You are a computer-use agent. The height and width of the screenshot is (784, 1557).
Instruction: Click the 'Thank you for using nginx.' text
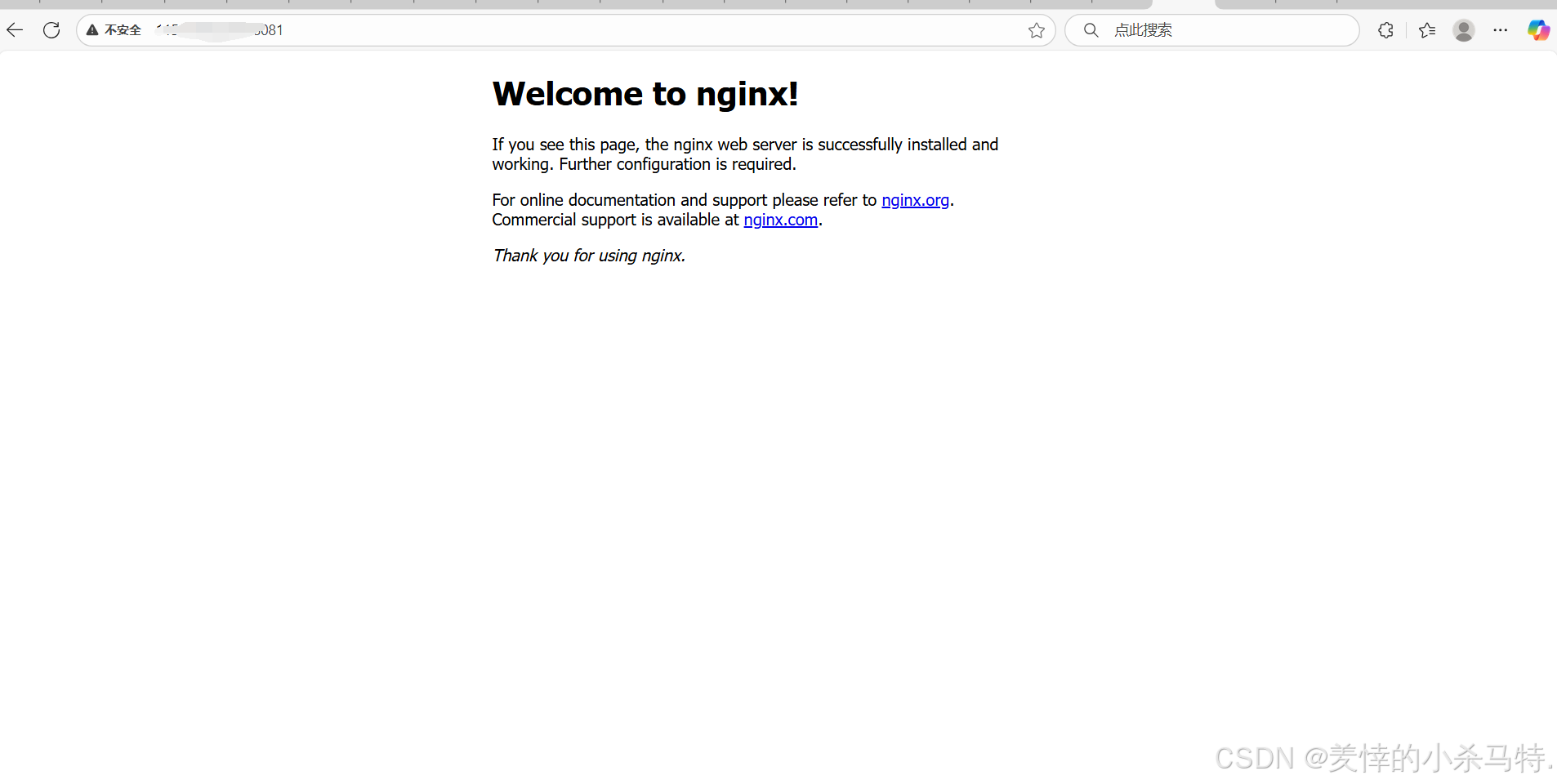pos(589,256)
